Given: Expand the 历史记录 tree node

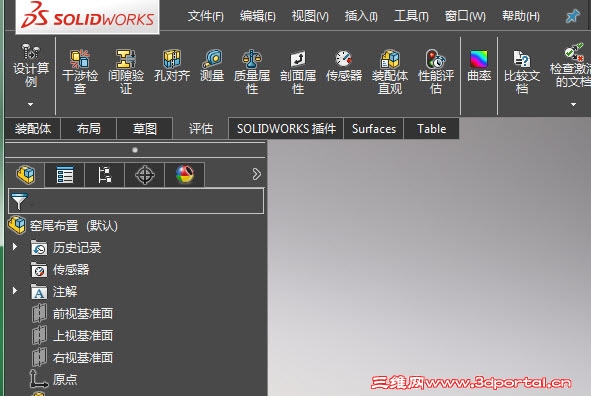Looking at the screenshot, I should [15, 247].
